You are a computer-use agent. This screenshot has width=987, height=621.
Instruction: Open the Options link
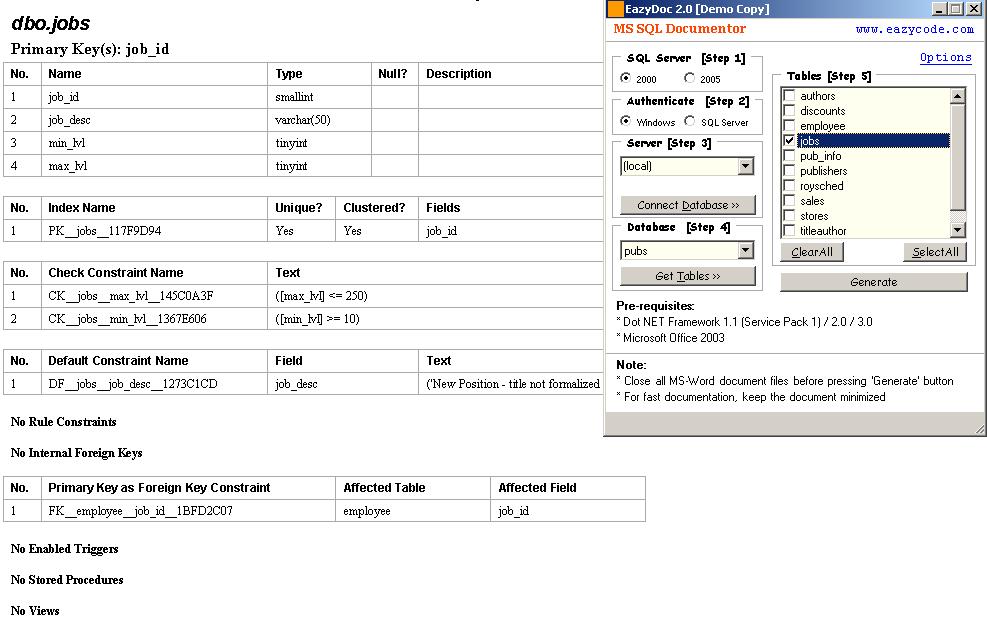point(945,57)
